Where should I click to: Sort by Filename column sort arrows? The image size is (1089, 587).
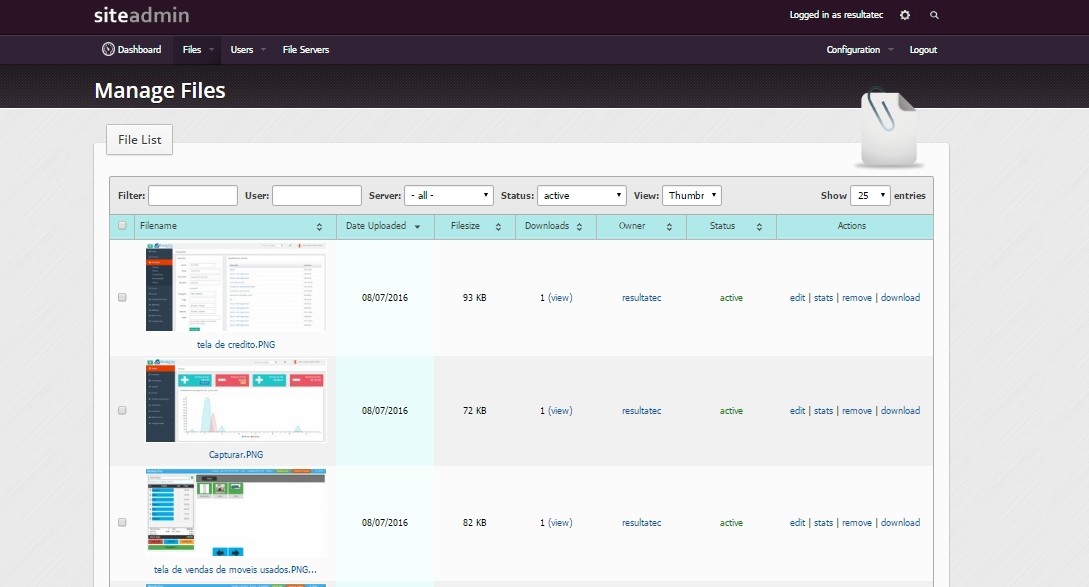click(319, 227)
